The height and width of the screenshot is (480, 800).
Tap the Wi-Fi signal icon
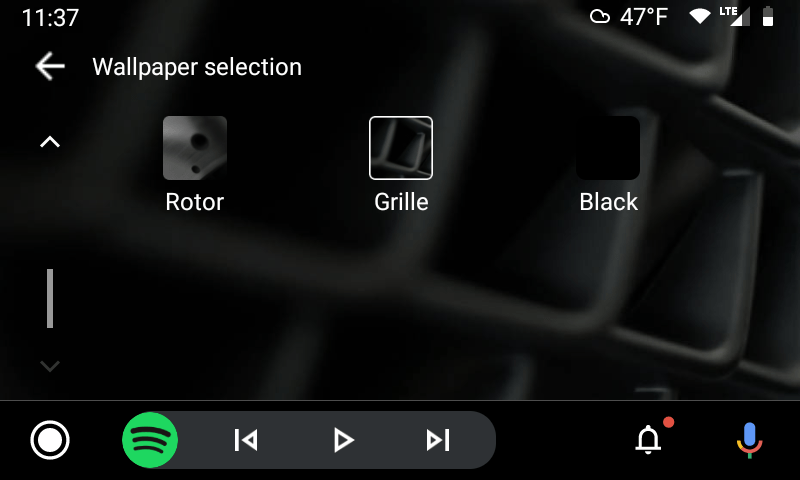pos(700,17)
